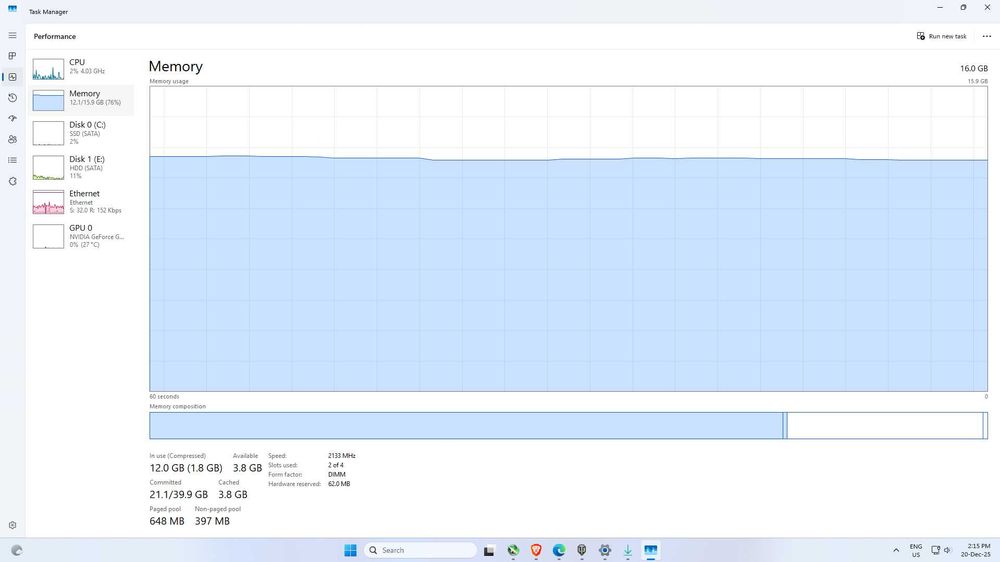Click the Hardware reserved 62.0 MB value
Image resolution: width=1000 pixels, height=562 pixels.
point(339,484)
